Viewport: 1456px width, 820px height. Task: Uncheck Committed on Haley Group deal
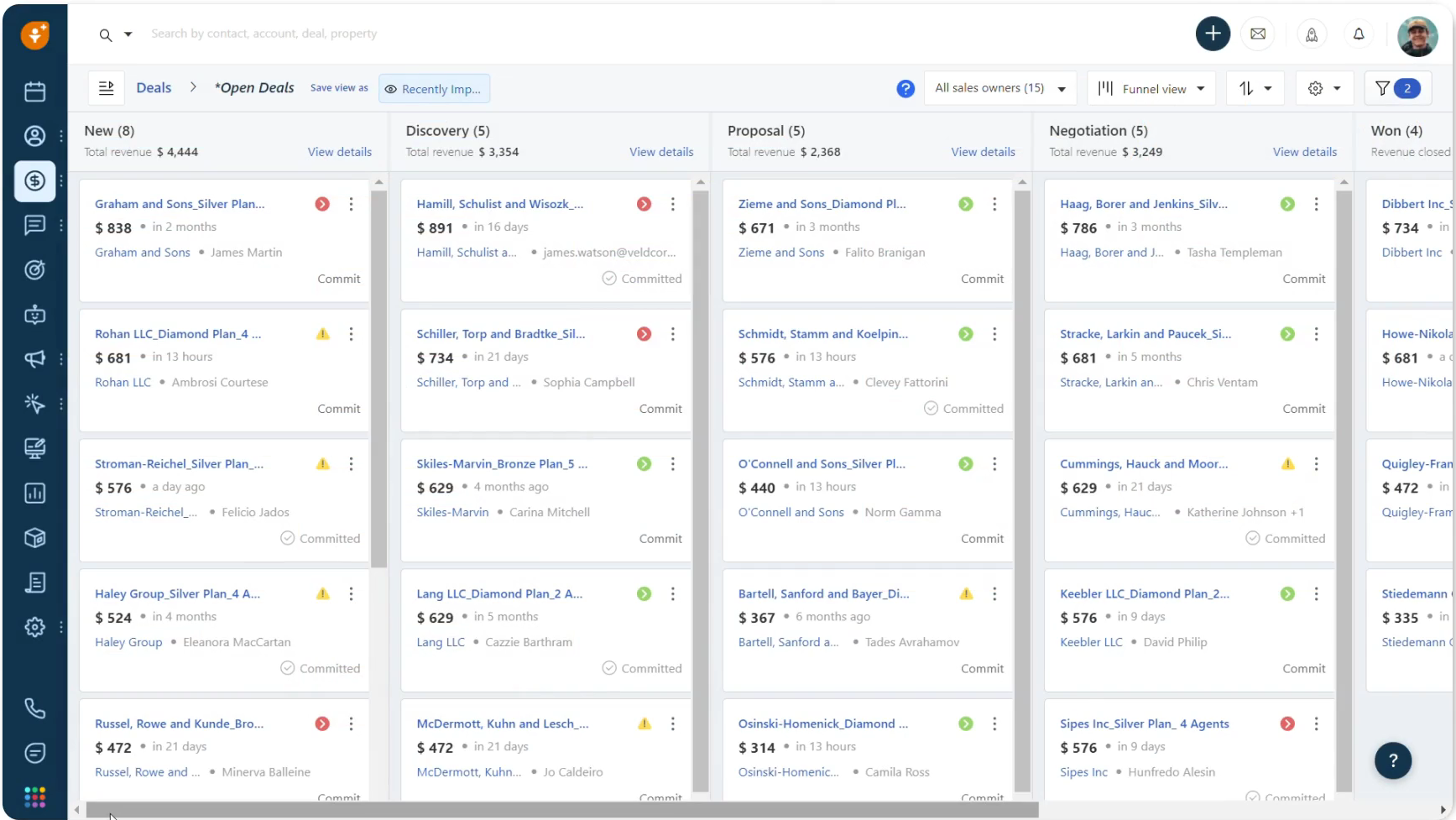click(x=321, y=669)
